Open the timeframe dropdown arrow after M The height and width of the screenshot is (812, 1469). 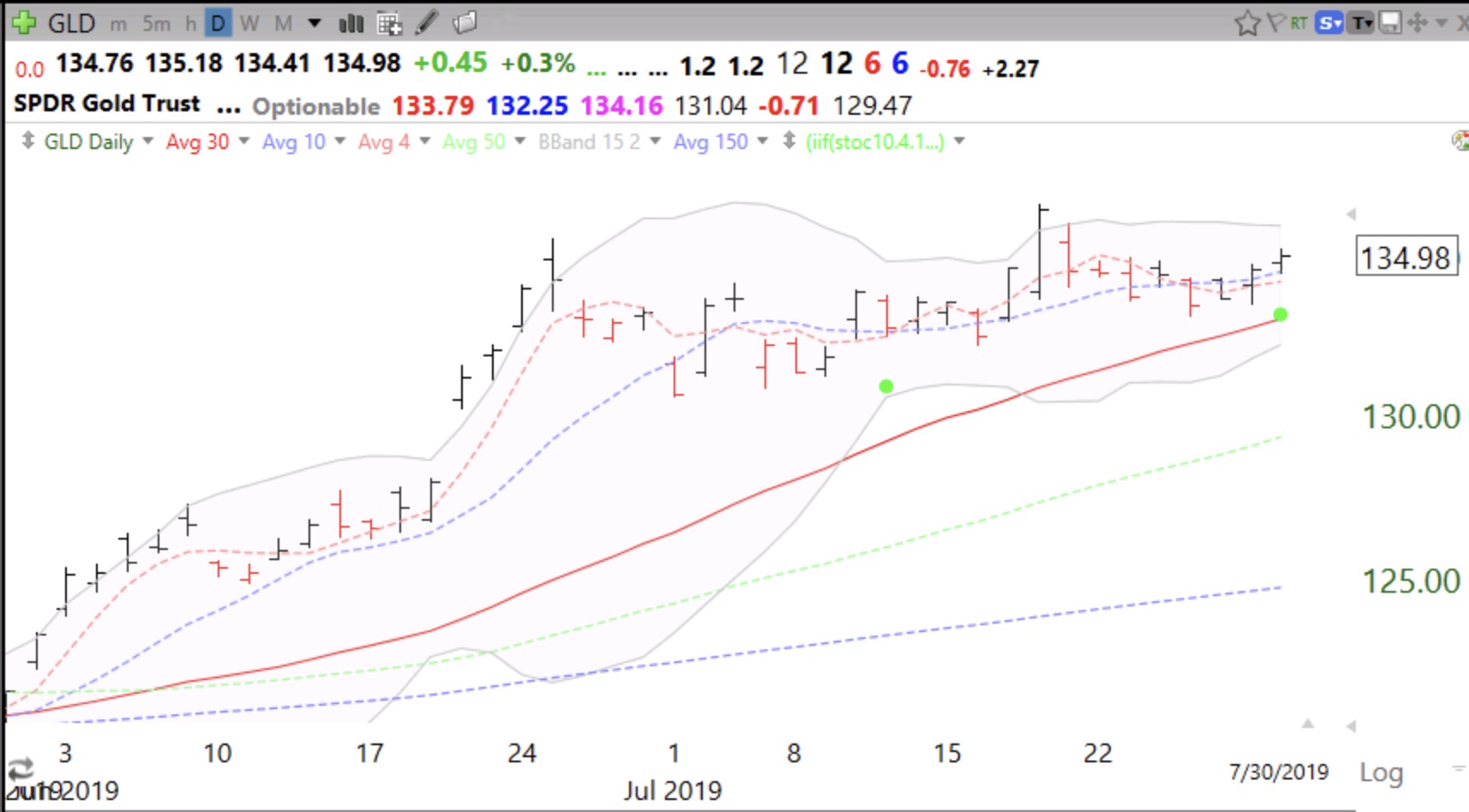pyautogui.click(x=315, y=23)
